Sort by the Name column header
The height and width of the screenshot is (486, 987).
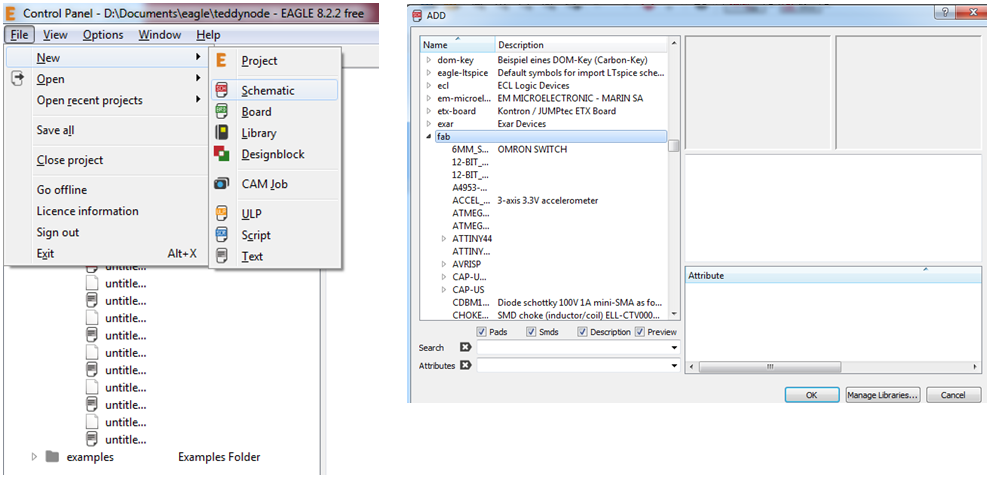pos(458,45)
